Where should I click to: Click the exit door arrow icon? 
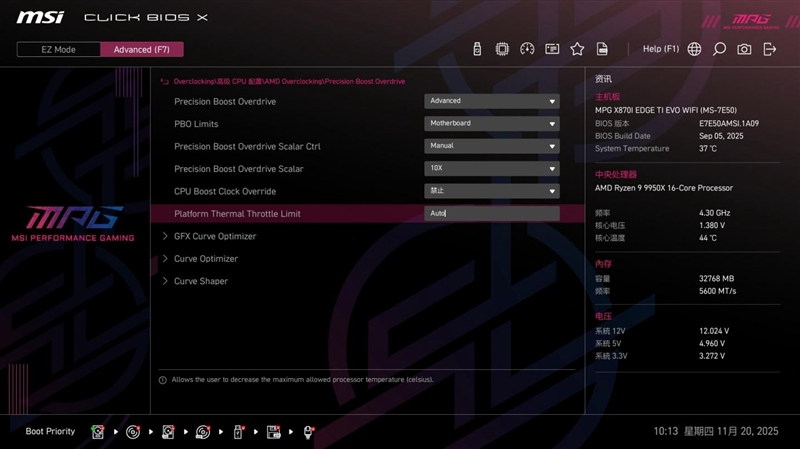pos(769,49)
